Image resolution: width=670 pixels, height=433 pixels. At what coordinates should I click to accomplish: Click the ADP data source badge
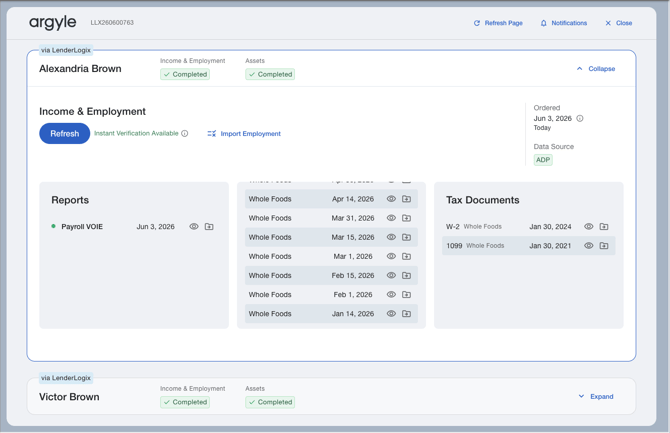click(x=543, y=160)
